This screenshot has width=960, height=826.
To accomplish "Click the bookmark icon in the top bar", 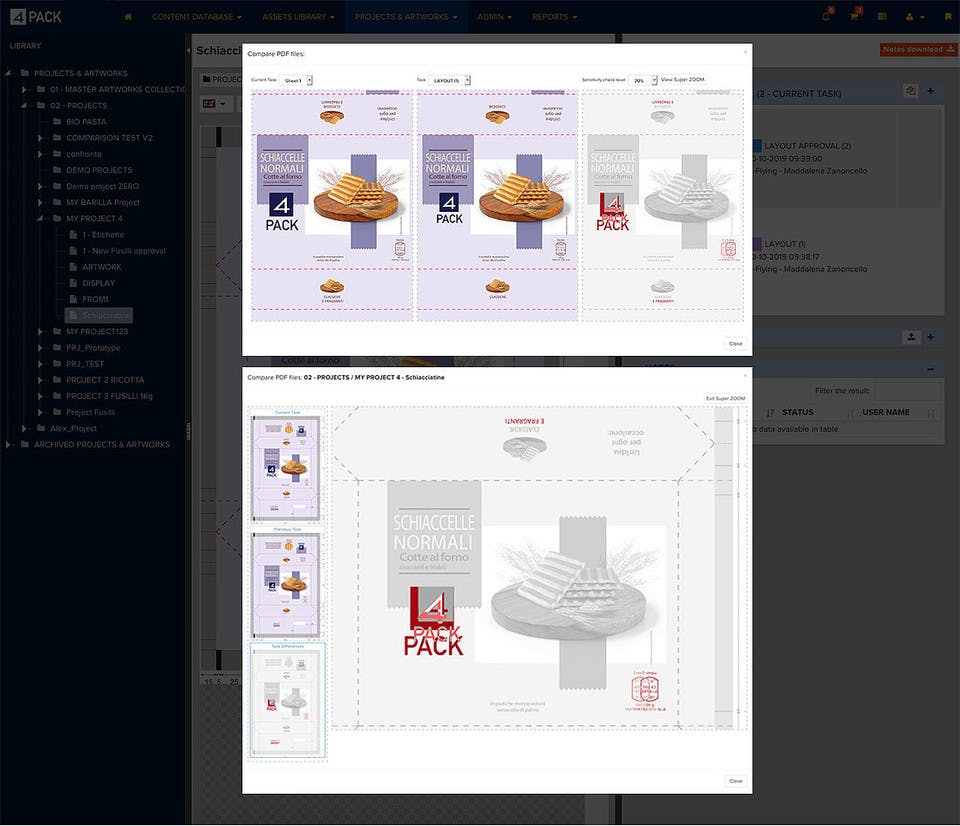I will coord(948,17).
